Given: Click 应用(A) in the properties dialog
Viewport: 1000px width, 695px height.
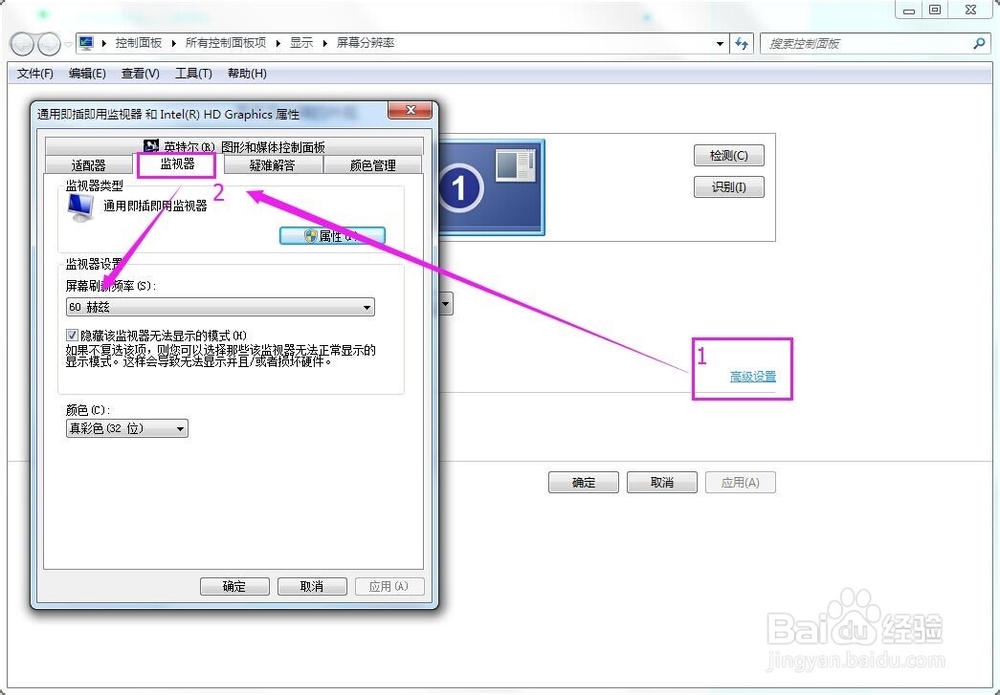Looking at the screenshot, I should tap(389, 586).
